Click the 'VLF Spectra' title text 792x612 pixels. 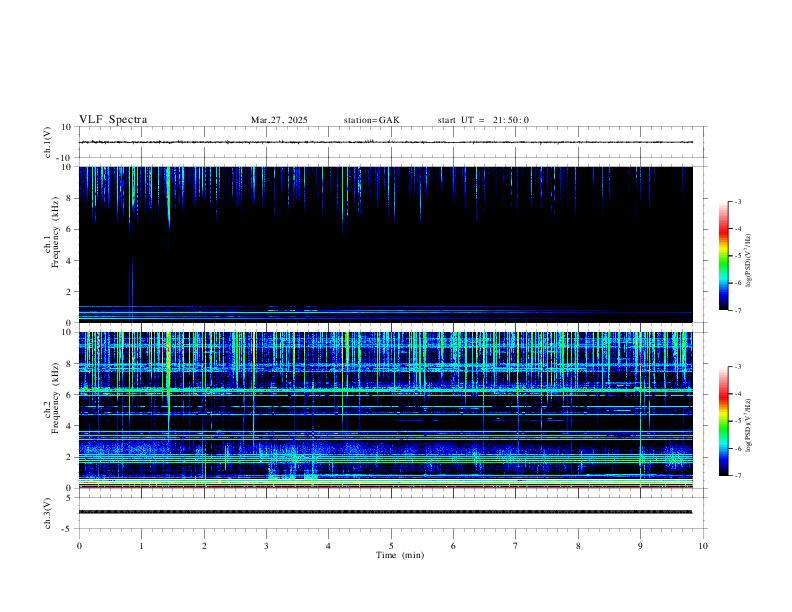pos(113,120)
